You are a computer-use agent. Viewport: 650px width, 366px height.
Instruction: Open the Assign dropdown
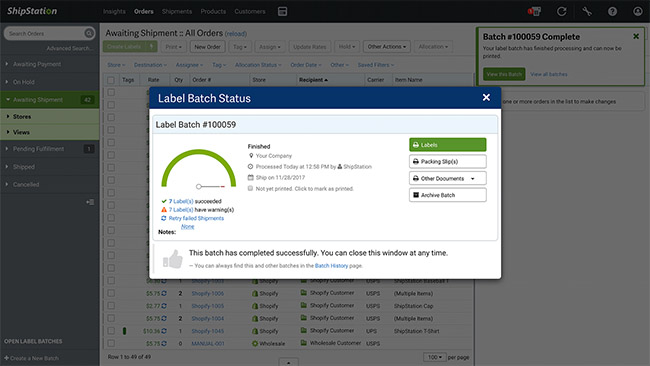(x=270, y=47)
